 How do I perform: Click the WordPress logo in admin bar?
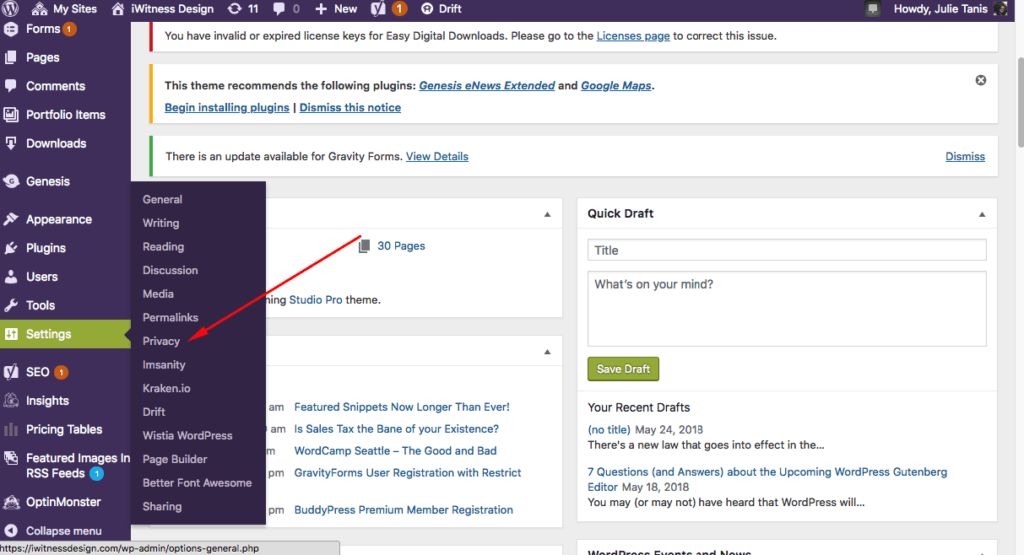pos(10,8)
